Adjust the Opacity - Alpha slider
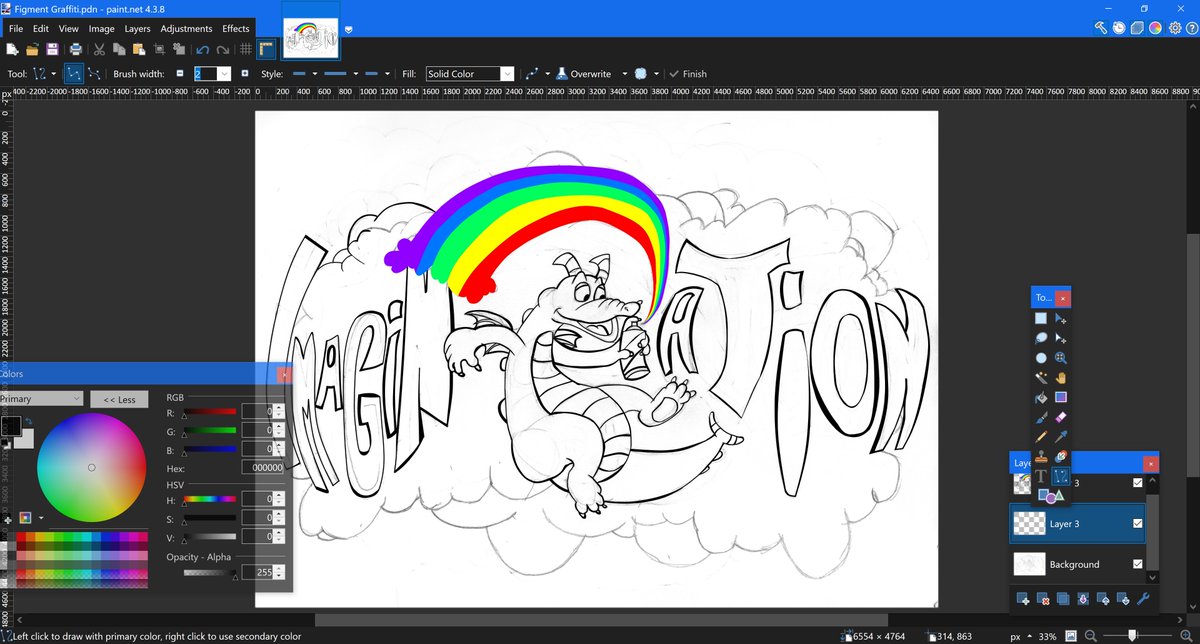The width and height of the screenshot is (1200, 644). coord(211,573)
